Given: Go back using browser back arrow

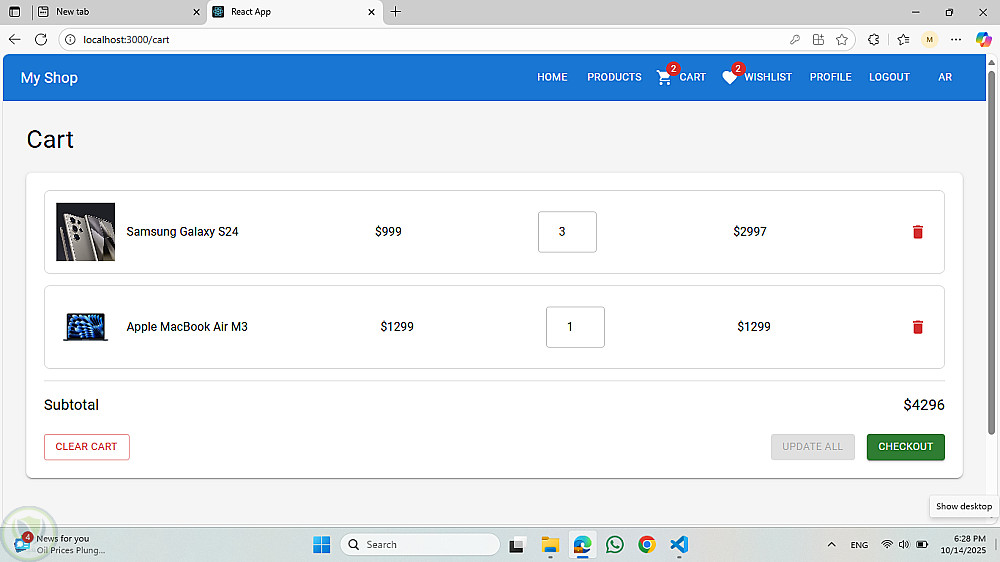Looking at the screenshot, I should tap(15, 40).
